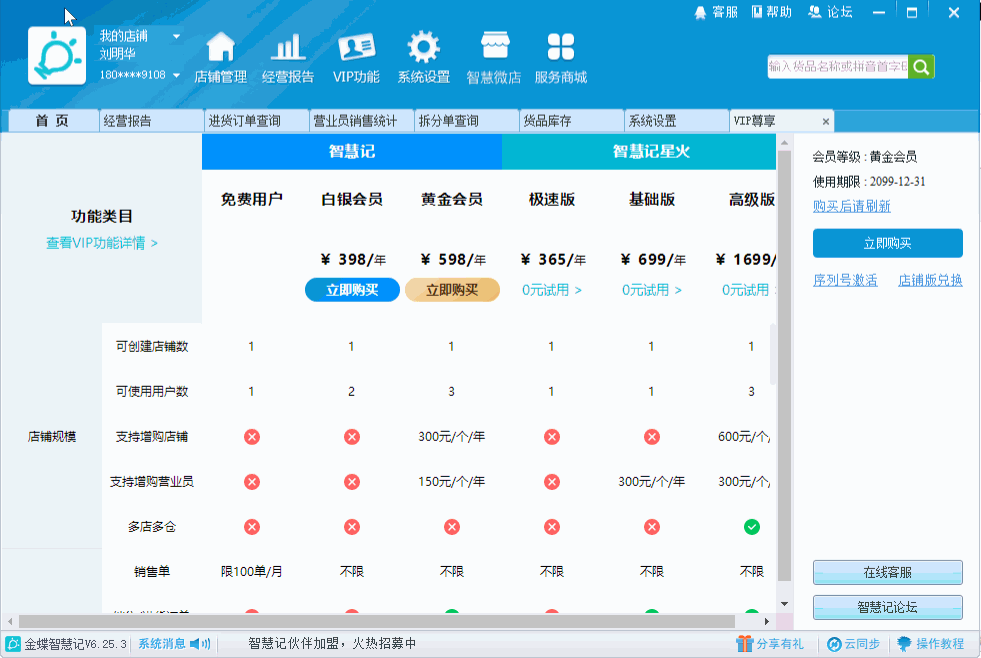The image size is (981, 658).
Task: Click the 可使用用户数 row label
Action: (152, 392)
